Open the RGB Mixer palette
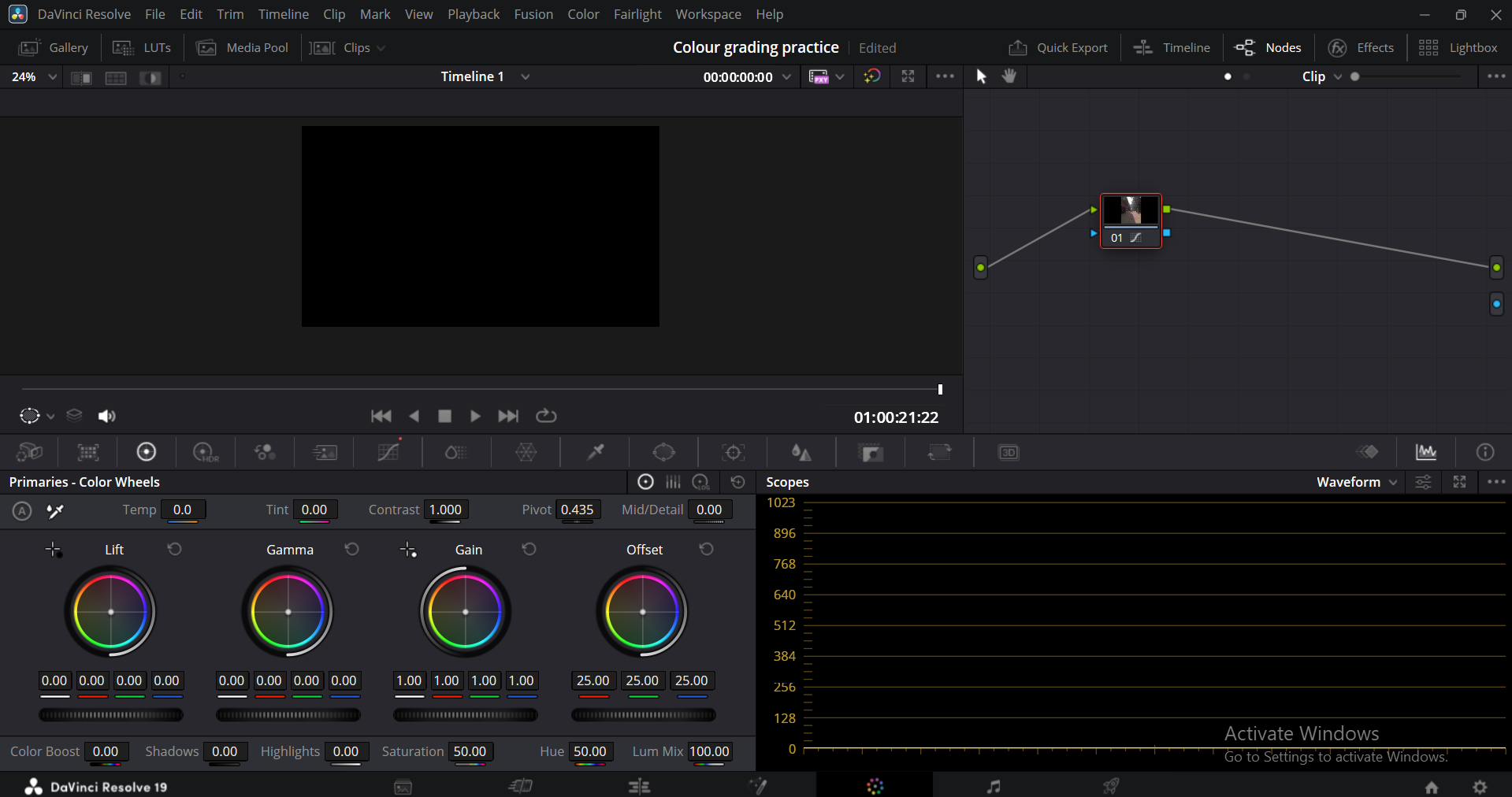 [x=265, y=452]
